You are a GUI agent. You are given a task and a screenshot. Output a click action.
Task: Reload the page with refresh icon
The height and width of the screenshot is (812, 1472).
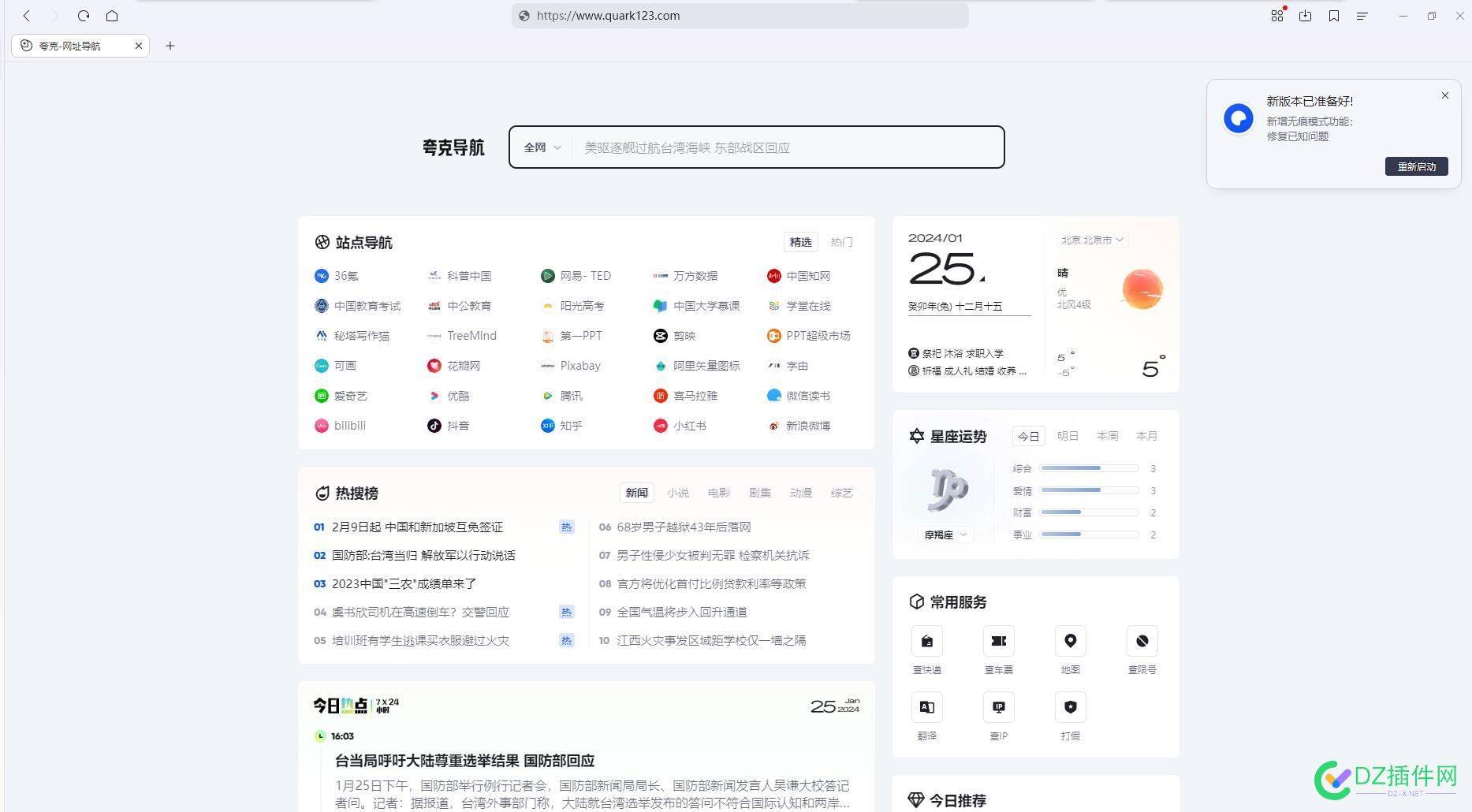click(84, 16)
